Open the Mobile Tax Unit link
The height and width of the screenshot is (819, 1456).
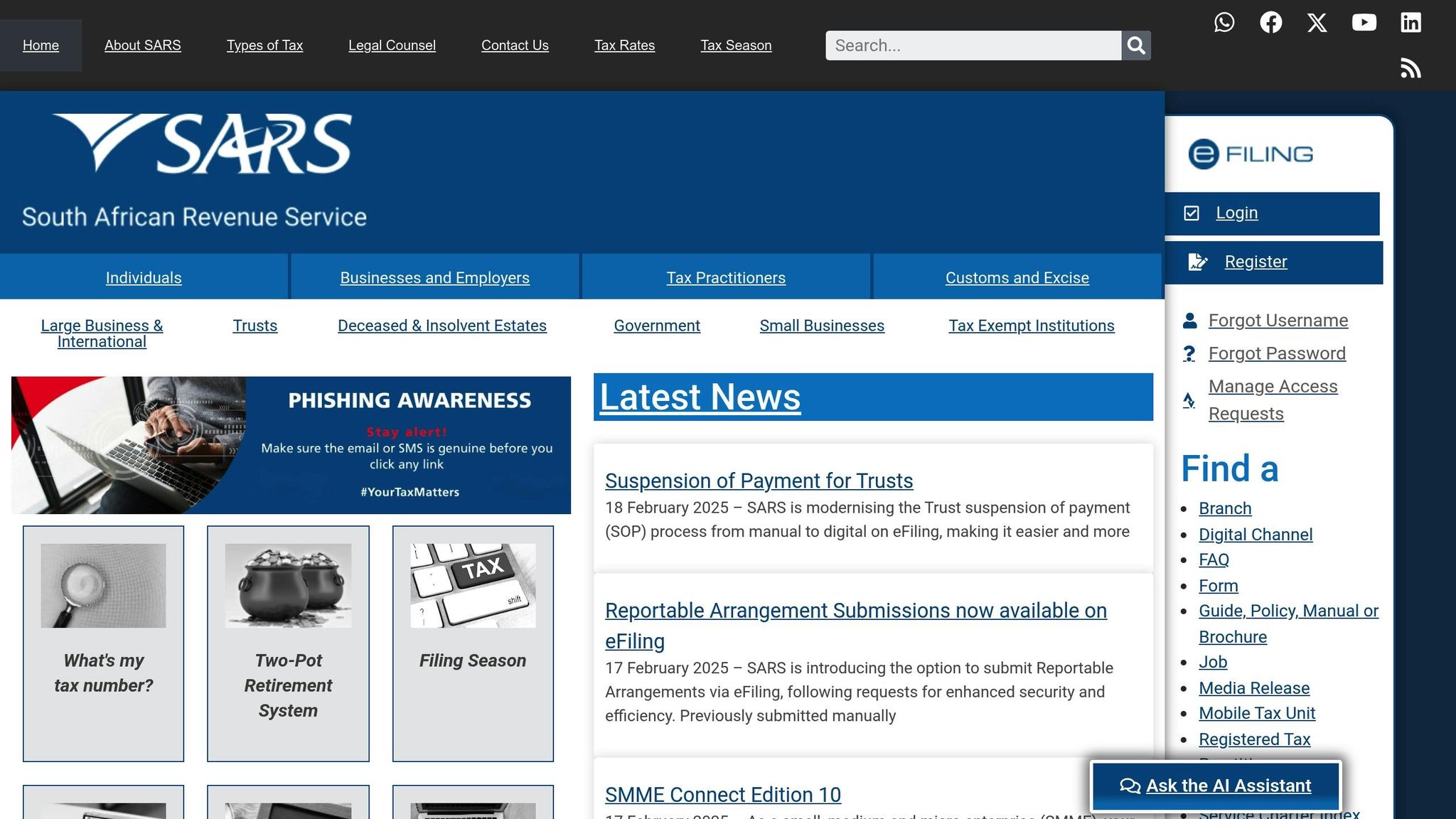(x=1257, y=713)
